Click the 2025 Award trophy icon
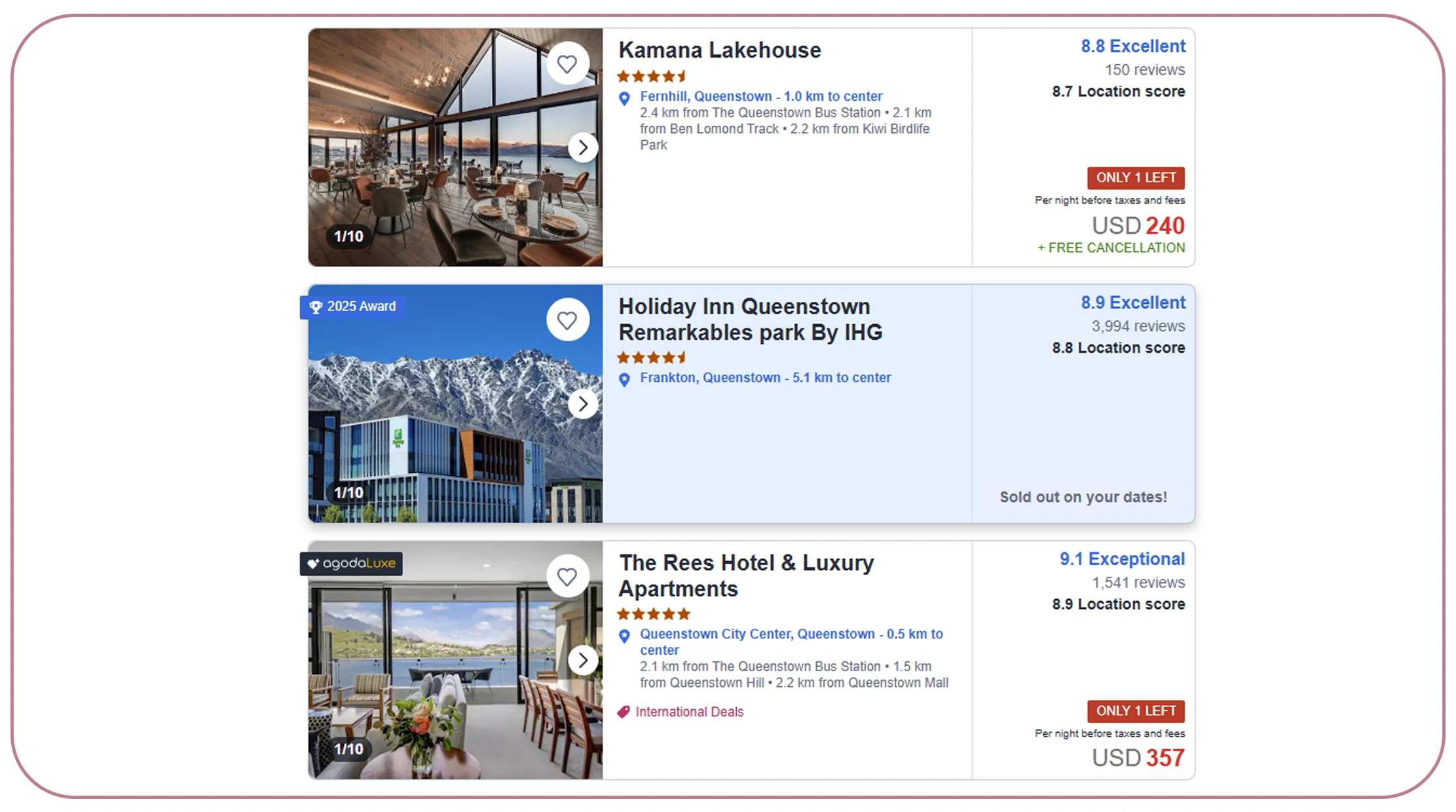Viewport: 1456px width, 812px height. pos(316,306)
